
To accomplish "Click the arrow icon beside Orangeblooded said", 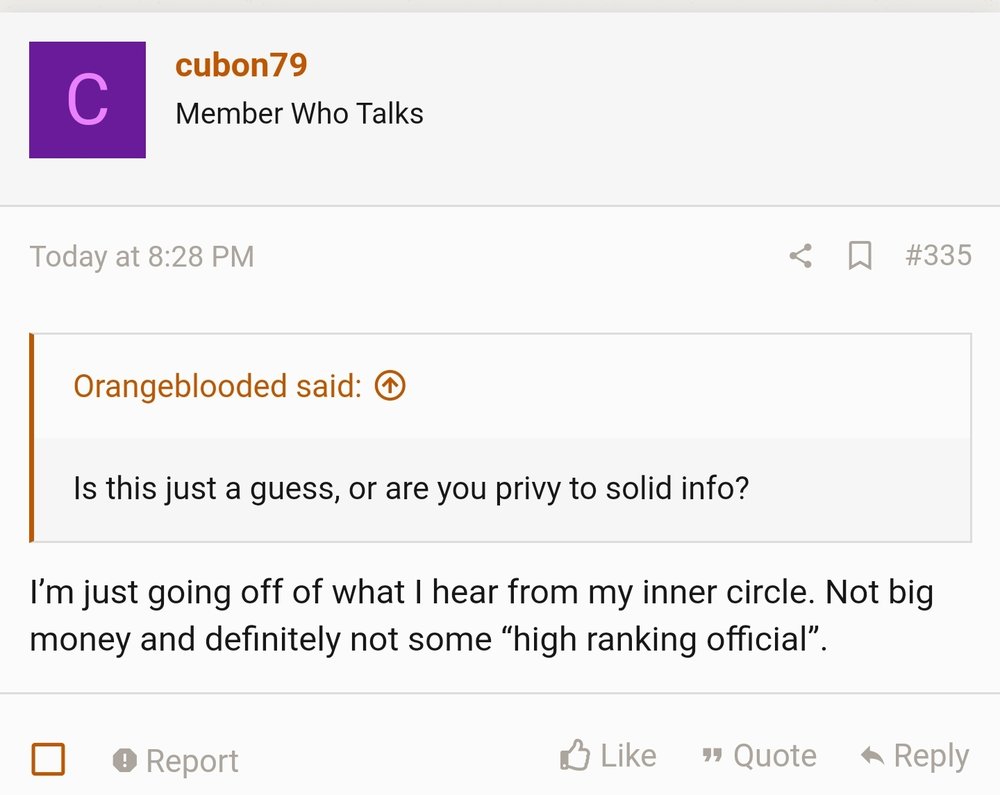I will (x=391, y=386).
